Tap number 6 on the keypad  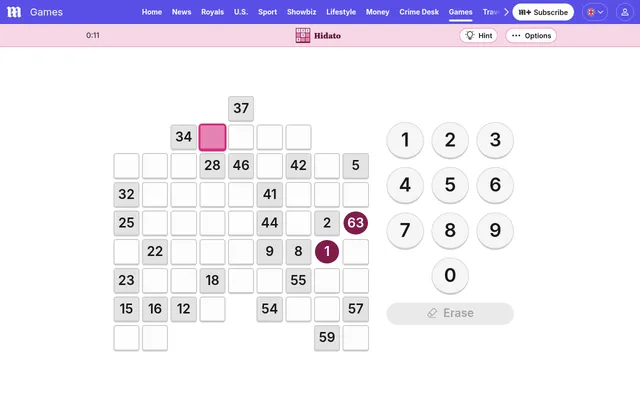click(495, 185)
